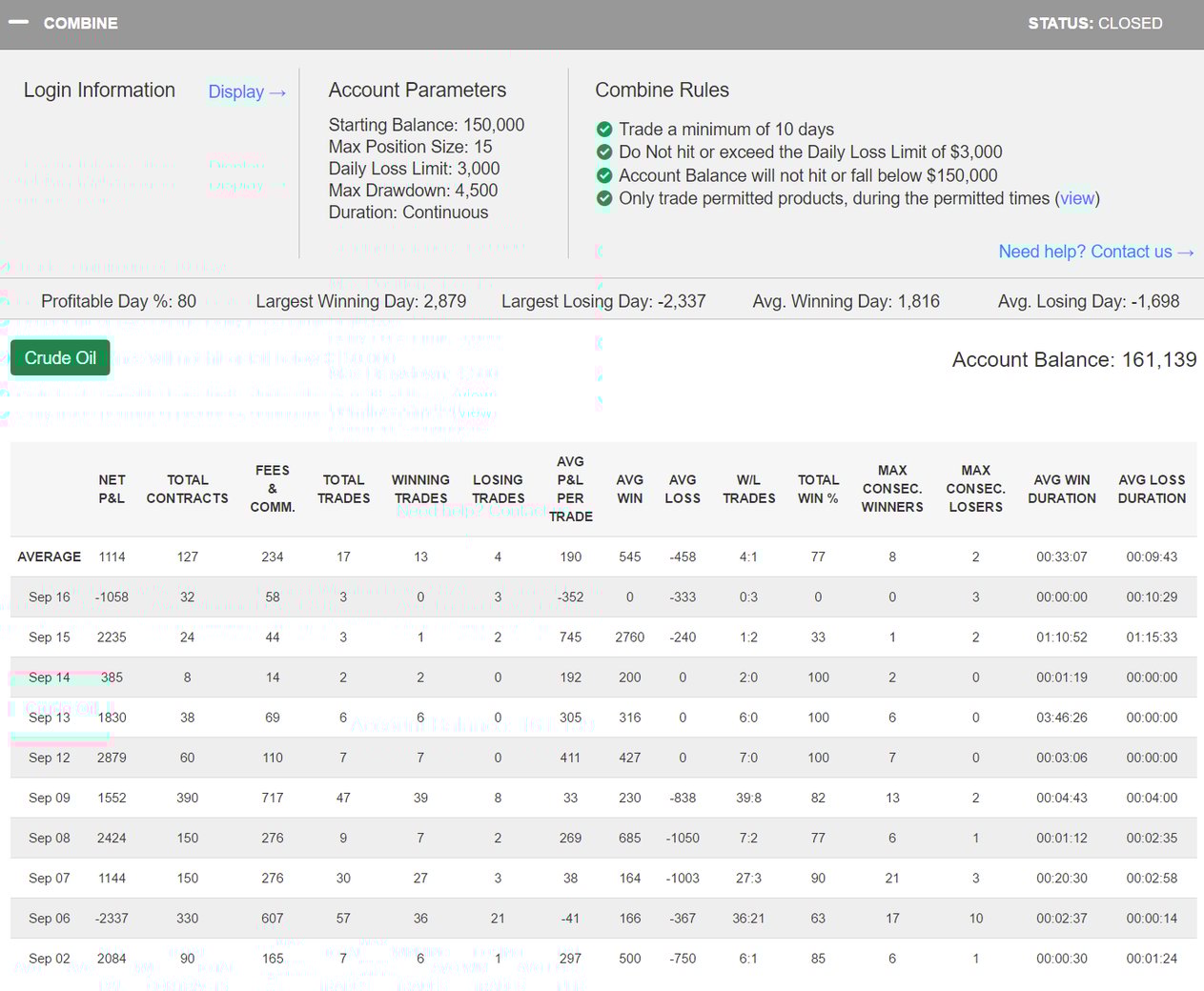Screen dimensions: 1204x991
Task: Sort the table by the NET P&L column header
Action: pos(112,489)
